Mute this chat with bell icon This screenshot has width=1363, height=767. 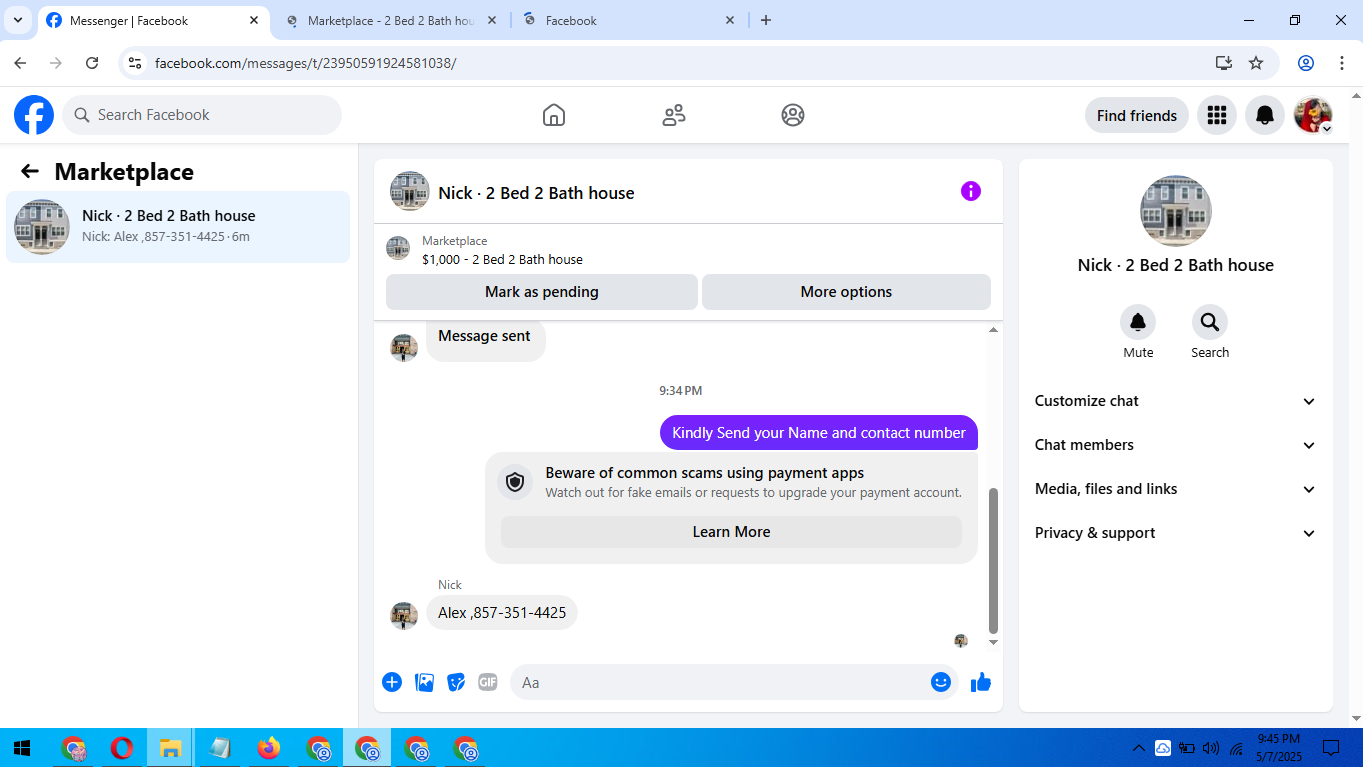[1138, 322]
